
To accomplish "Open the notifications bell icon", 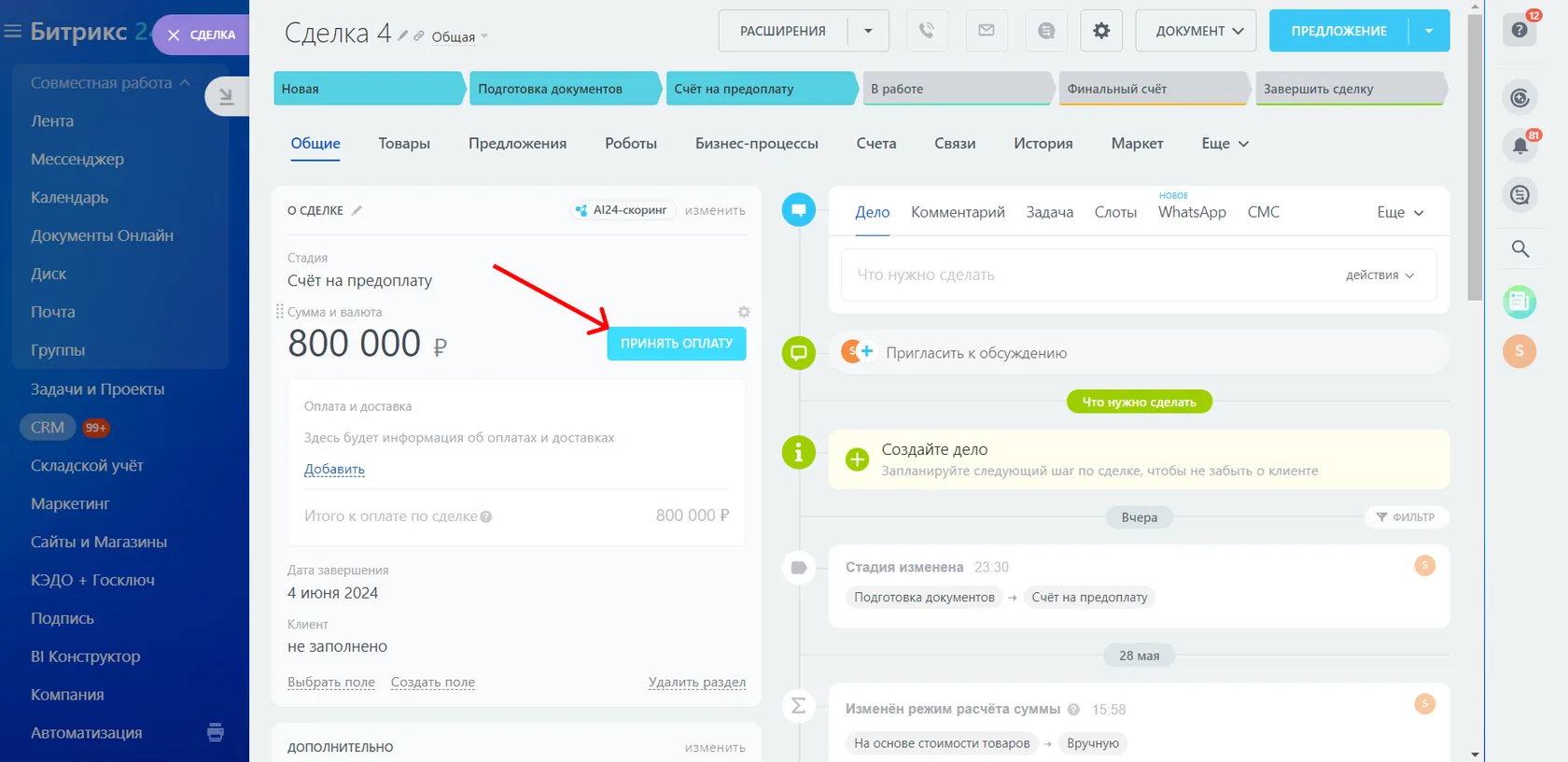I will coord(1520,146).
